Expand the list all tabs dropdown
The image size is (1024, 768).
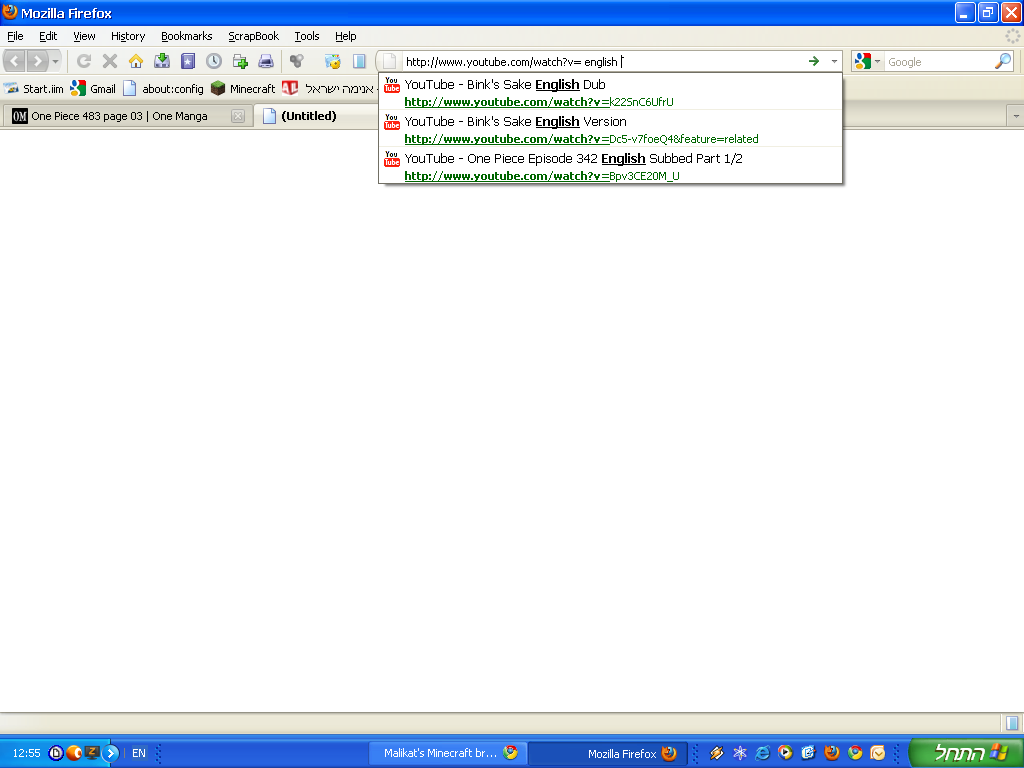(x=1016, y=116)
